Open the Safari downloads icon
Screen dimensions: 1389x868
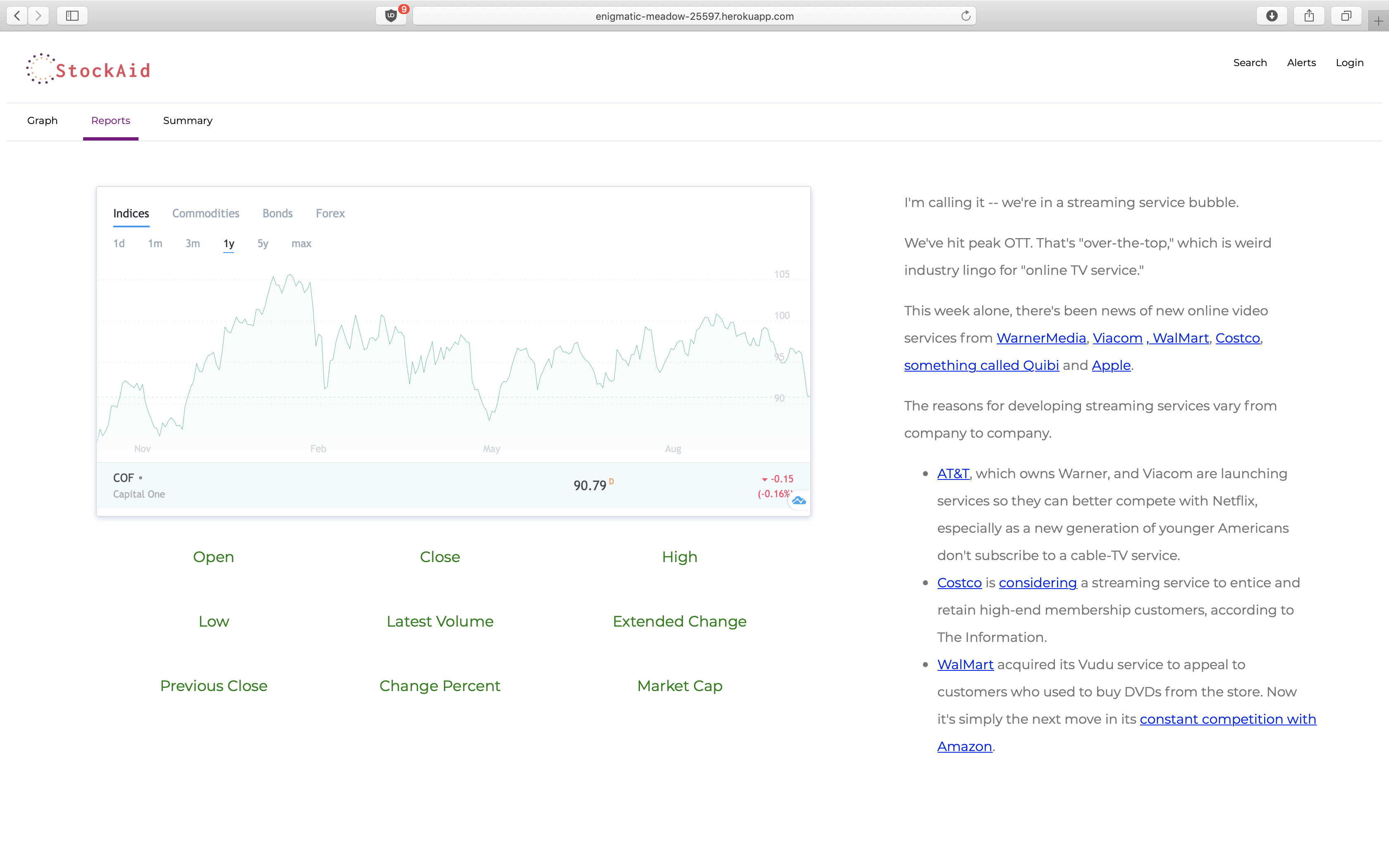click(1271, 16)
